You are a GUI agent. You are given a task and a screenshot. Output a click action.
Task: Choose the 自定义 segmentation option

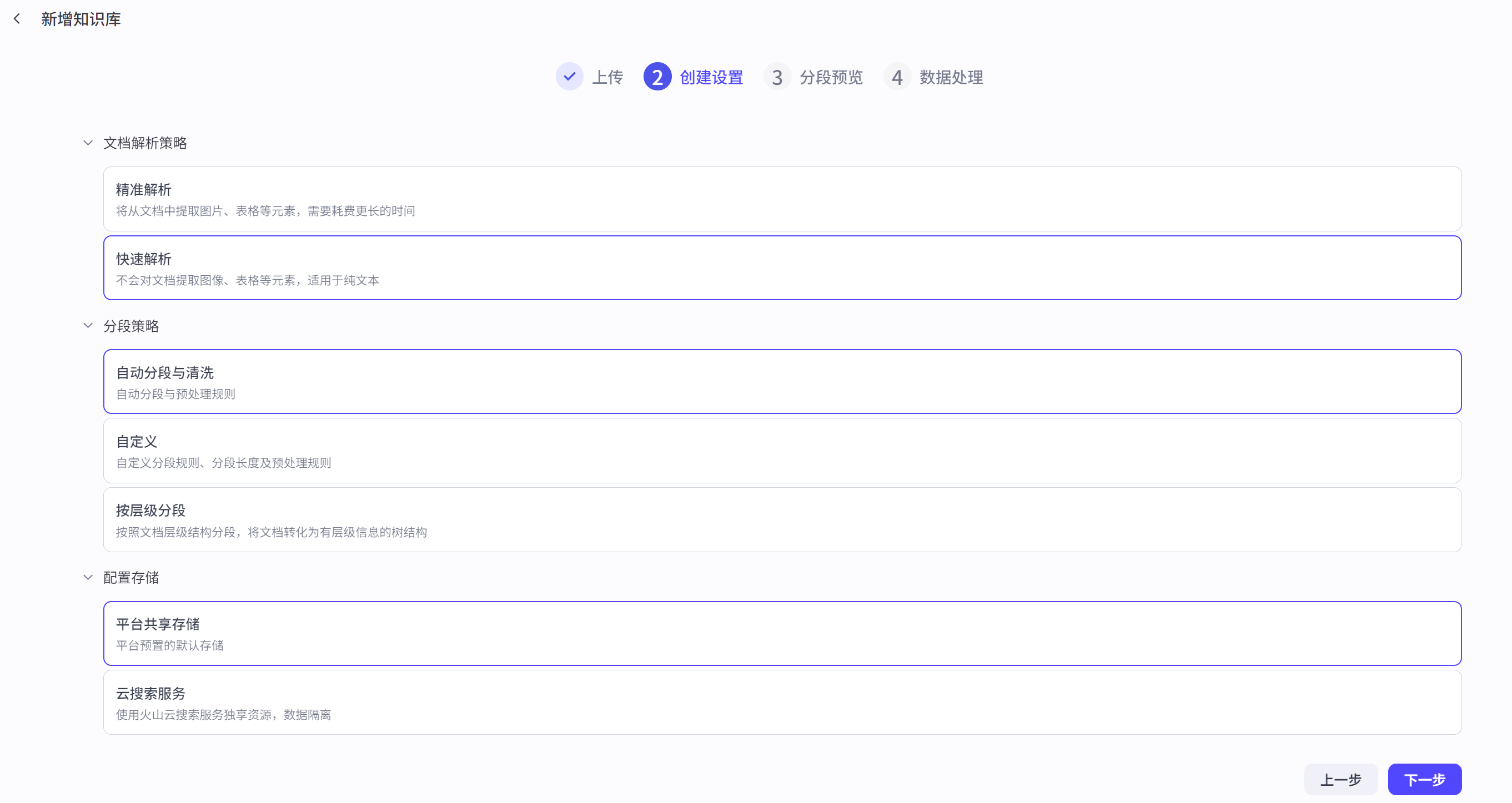[x=782, y=451]
